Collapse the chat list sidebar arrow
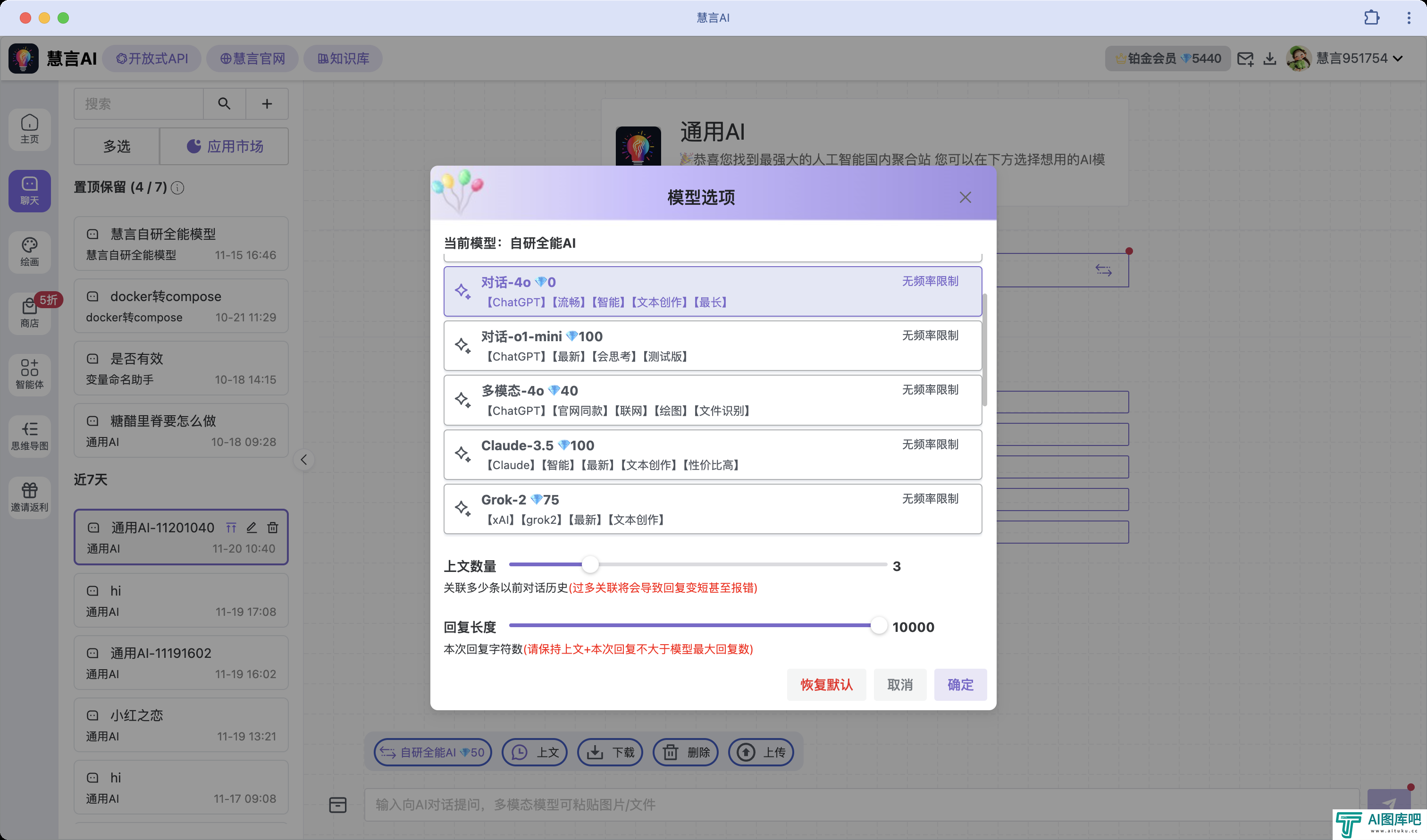Viewport: 1427px width, 840px height. tap(304, 460)
